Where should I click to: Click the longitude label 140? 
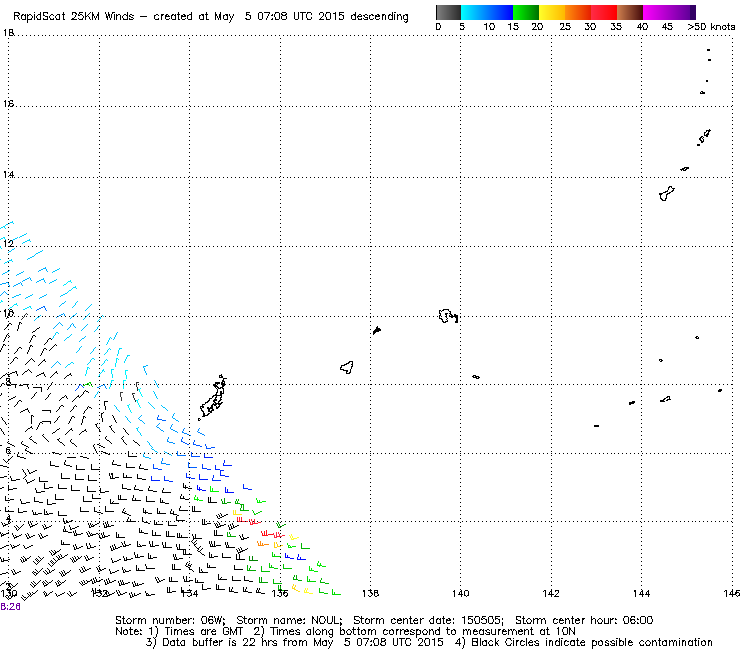click(461, 593)
